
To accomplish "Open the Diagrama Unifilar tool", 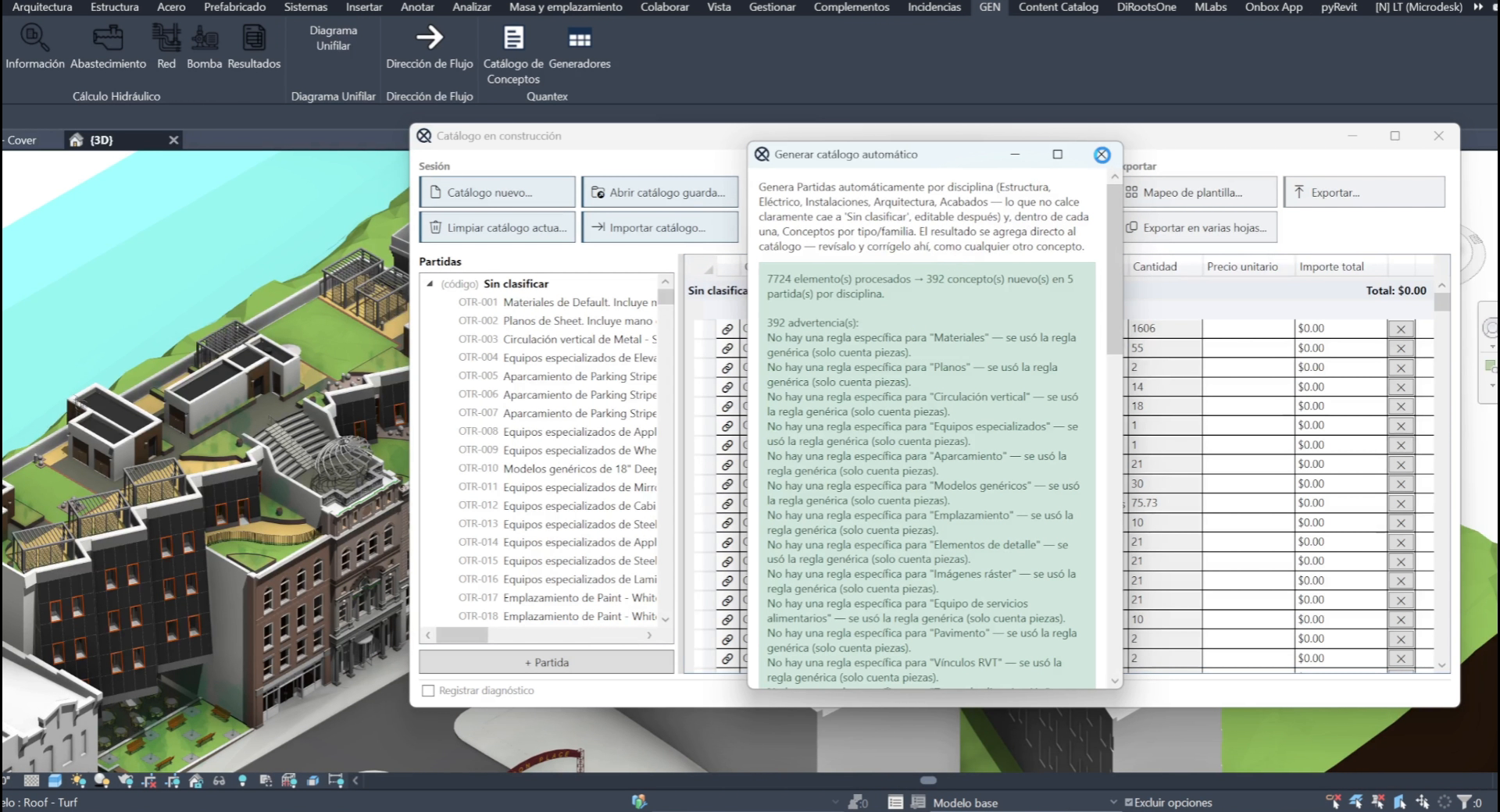I will (334, 38).
